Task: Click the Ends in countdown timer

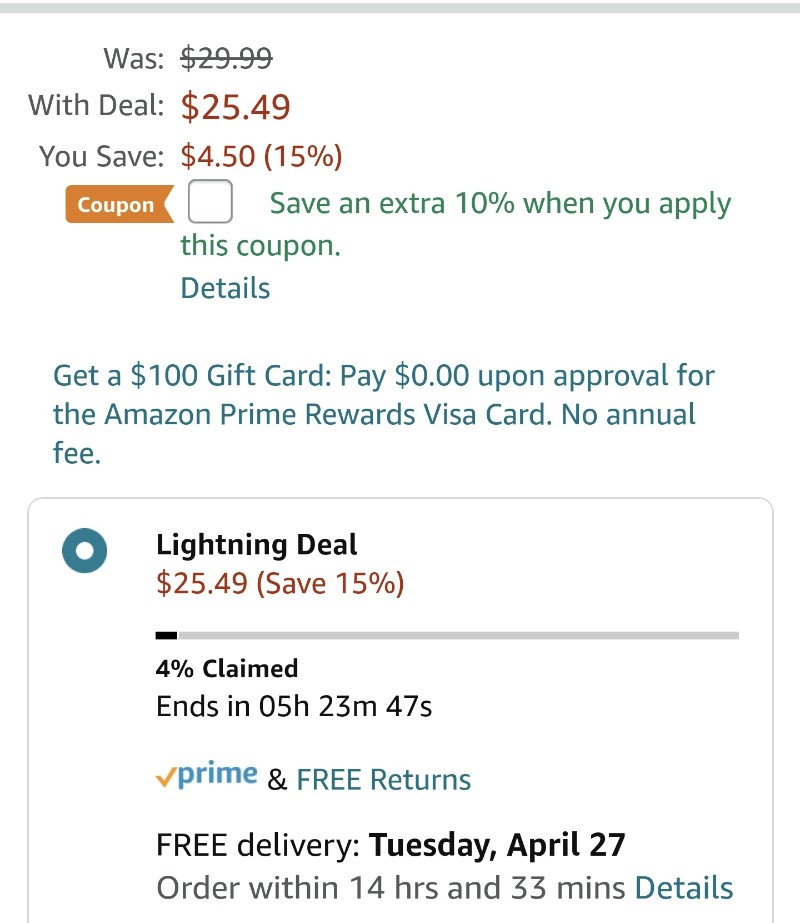Action: tap(294, 706)
